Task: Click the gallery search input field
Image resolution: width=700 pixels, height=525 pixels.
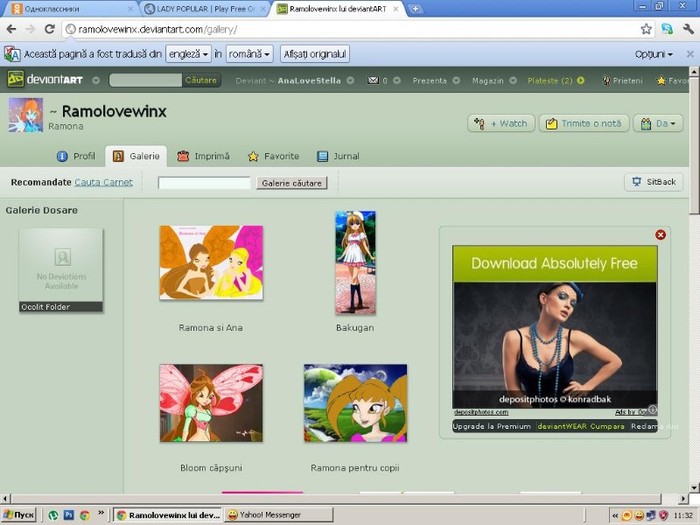Action: click(x=204, y=183)
